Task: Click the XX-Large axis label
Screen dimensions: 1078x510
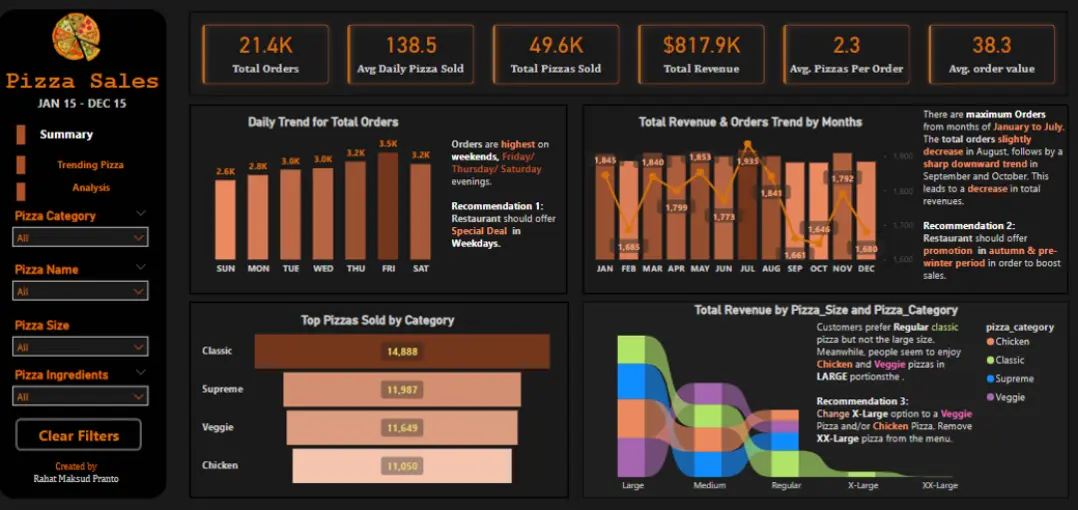Action: [940, 486]
